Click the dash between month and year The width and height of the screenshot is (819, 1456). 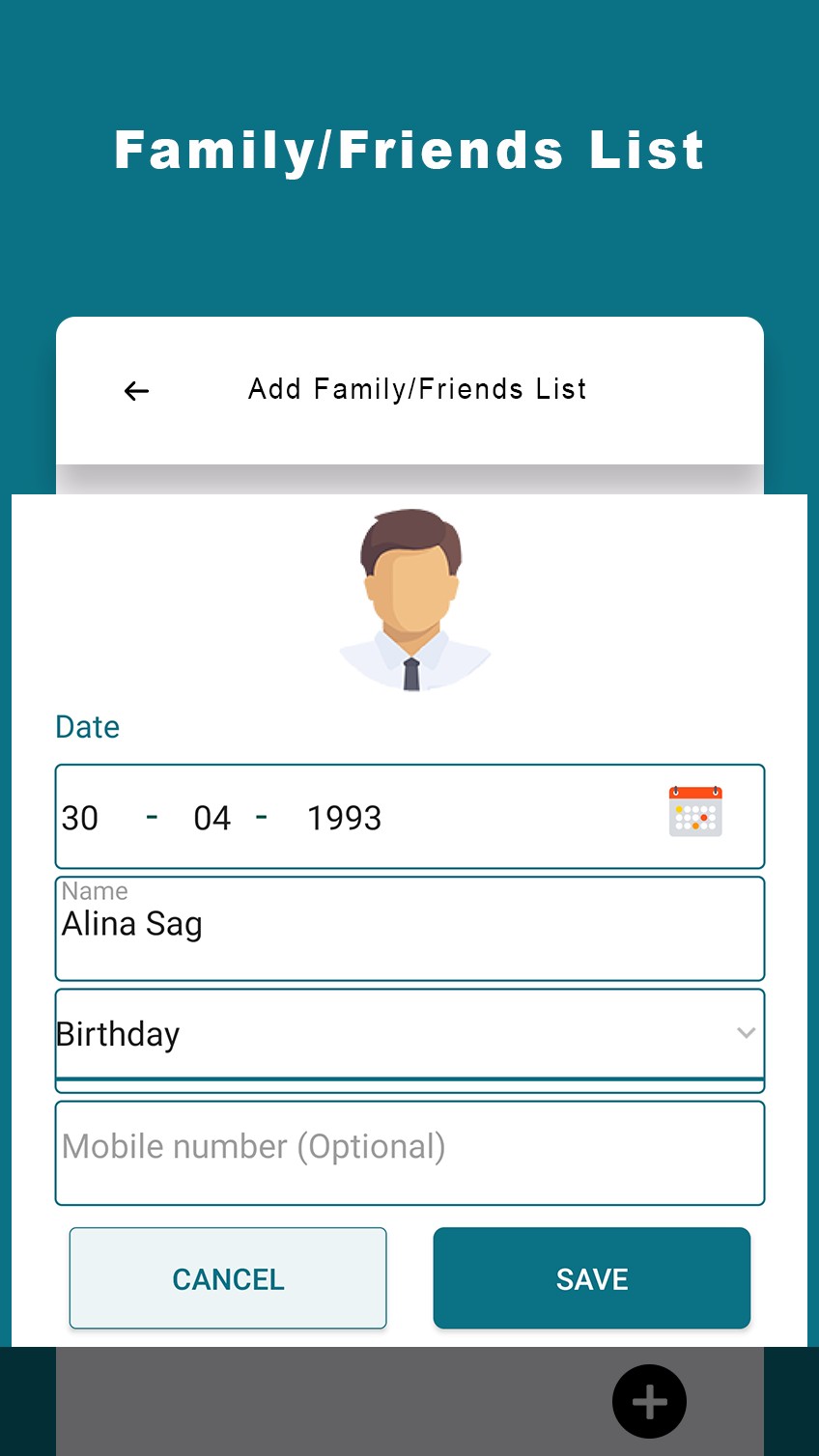point(261,817)
